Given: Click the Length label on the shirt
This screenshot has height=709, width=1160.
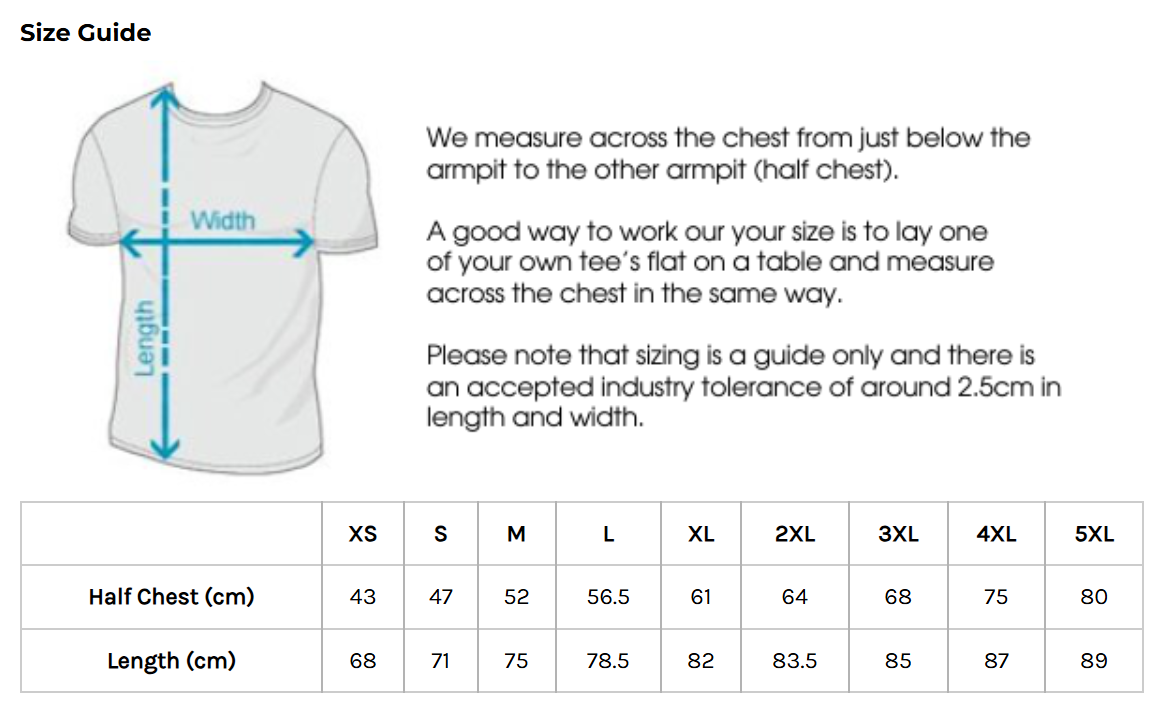Looking at the screenshot, I should pos(146,337).
